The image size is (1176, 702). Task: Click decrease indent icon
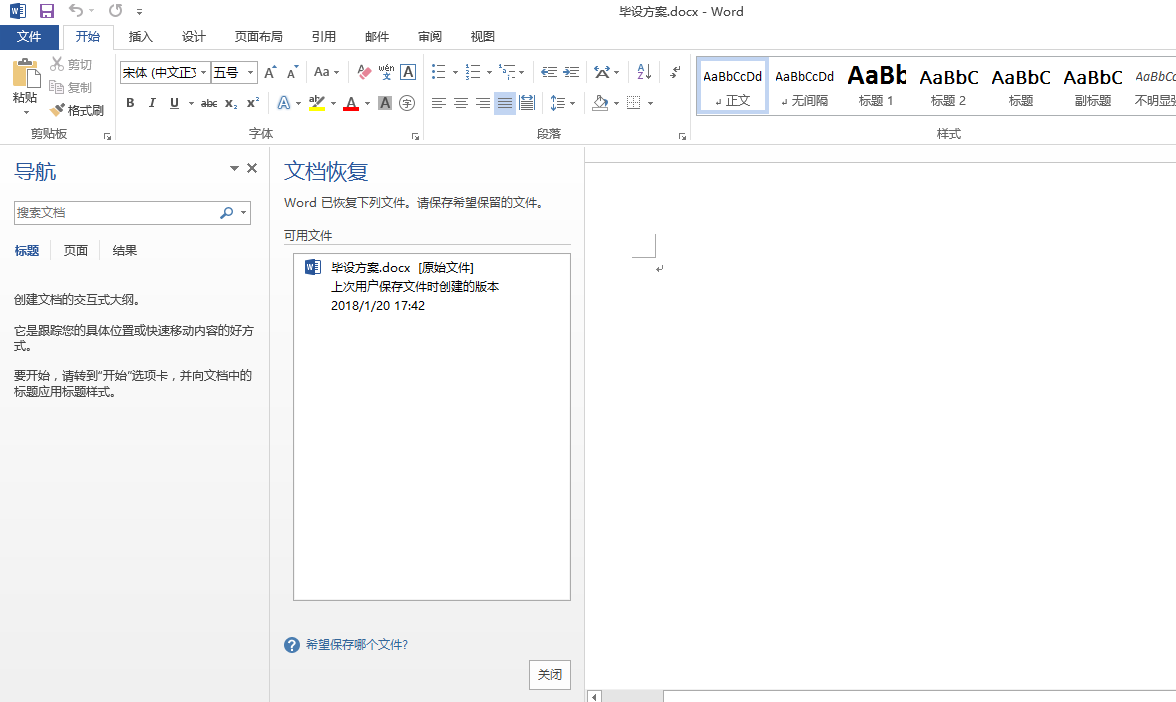(x=549, y=72)
